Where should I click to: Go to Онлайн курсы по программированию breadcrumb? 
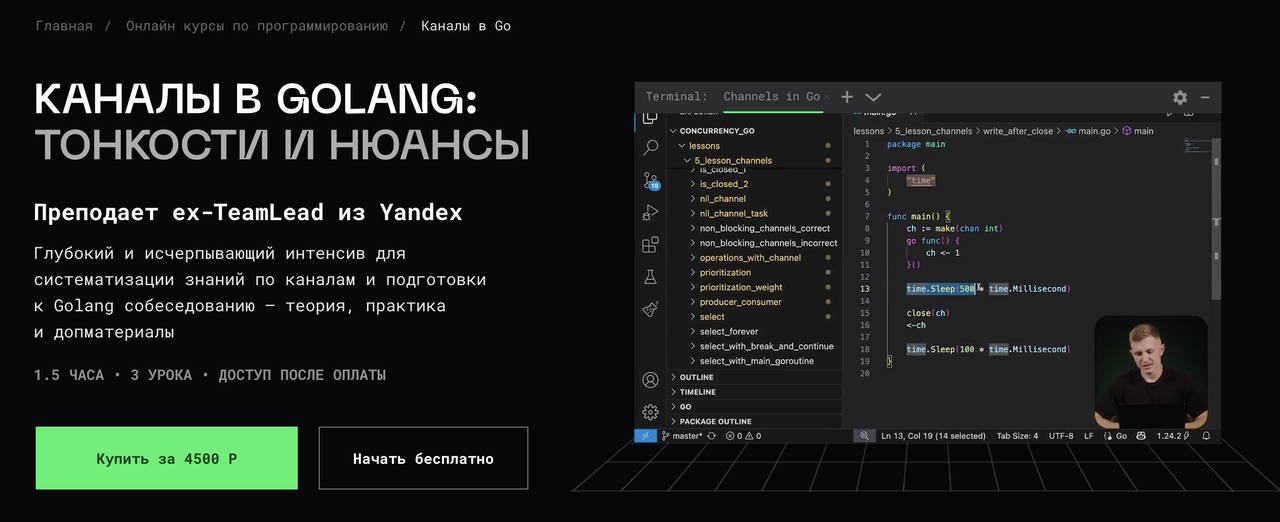(x=256, y=26)
